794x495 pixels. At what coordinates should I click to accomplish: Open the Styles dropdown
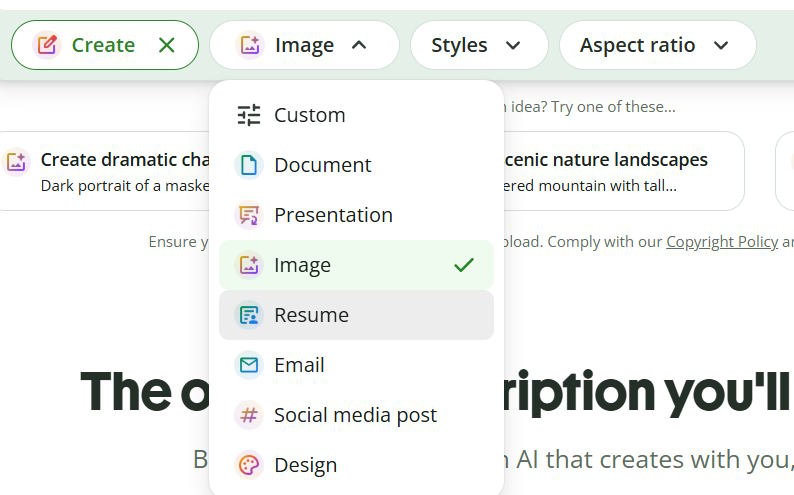[479, 45]
